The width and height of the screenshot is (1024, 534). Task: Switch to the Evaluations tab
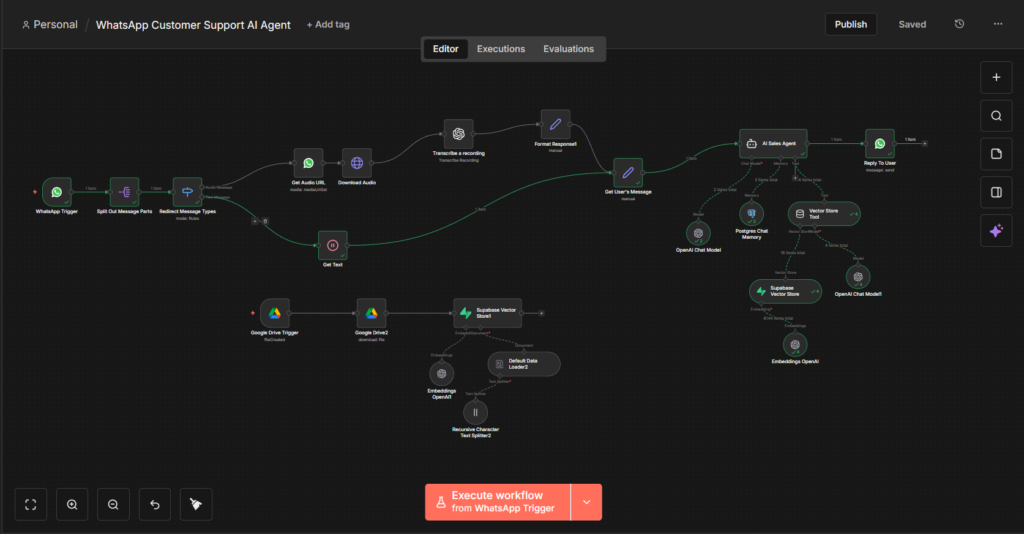[x=568, y=49]
